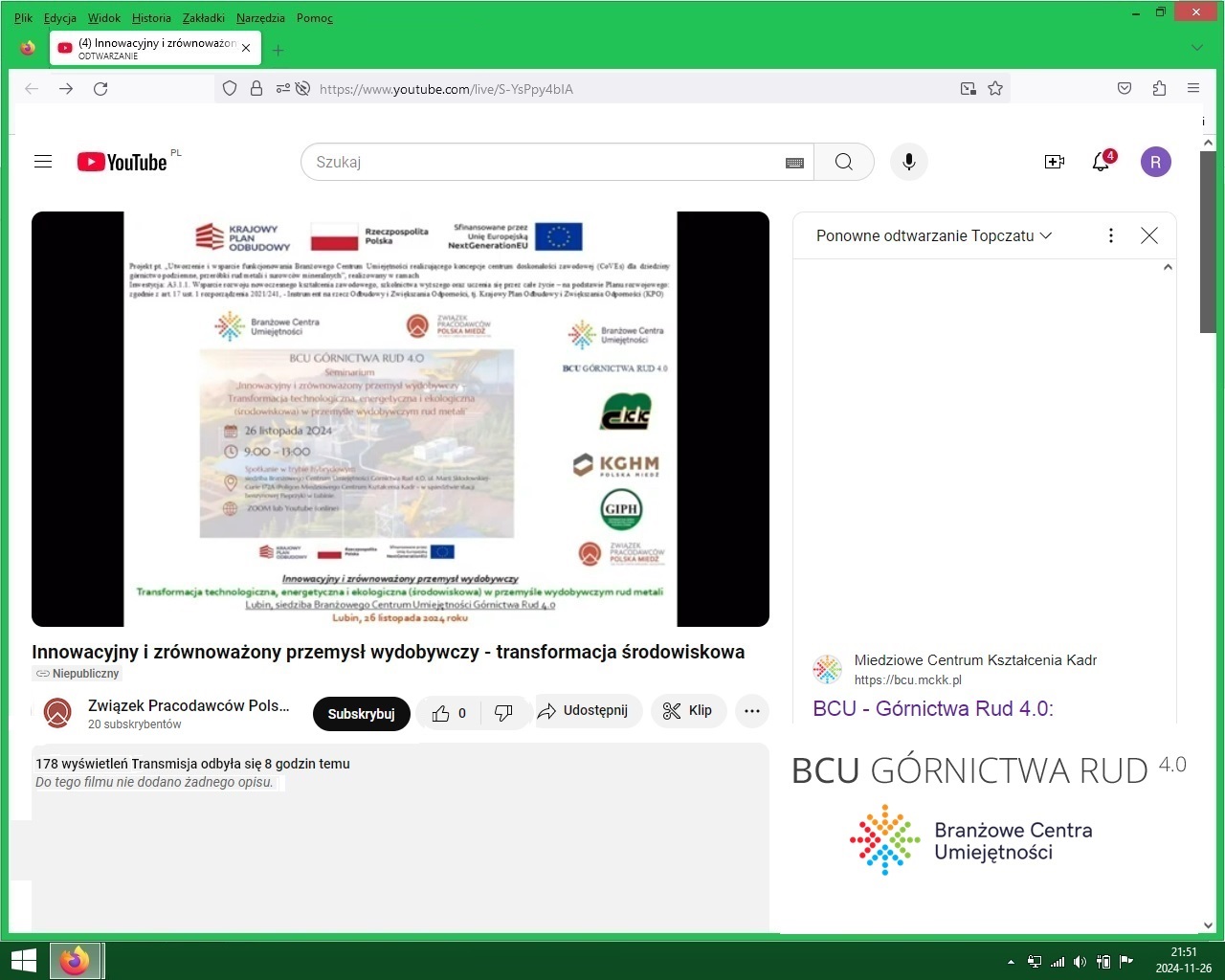Open Firefox extensions puzzle icon
Image resolution: width=1225 pixels, height=980 pixels.
point(1159,88)
